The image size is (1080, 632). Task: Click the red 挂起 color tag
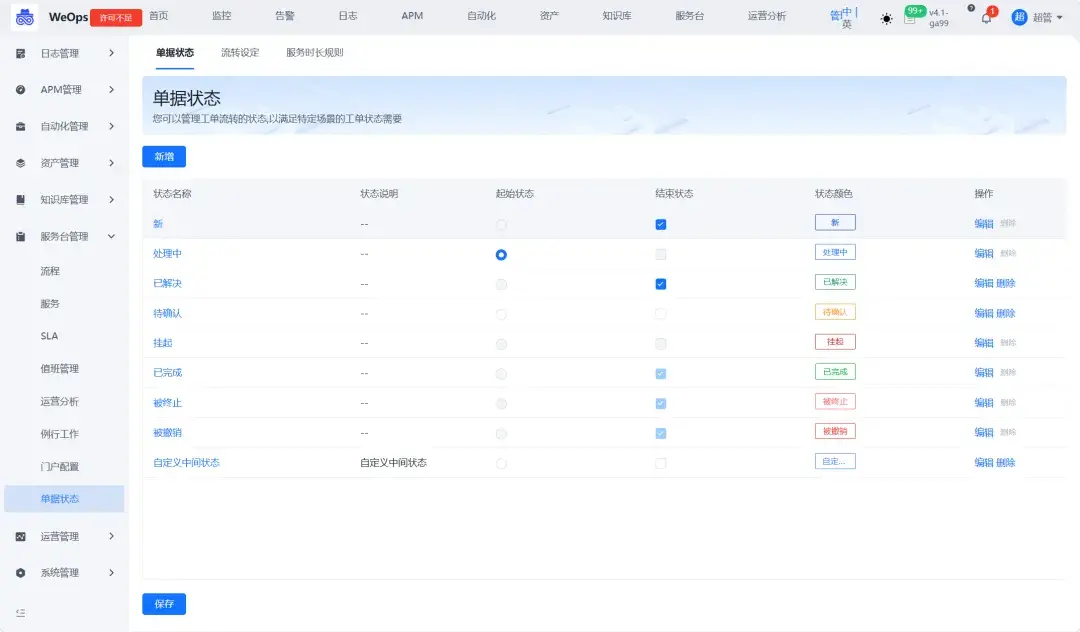pyautogui.click(x=835, y=342)
